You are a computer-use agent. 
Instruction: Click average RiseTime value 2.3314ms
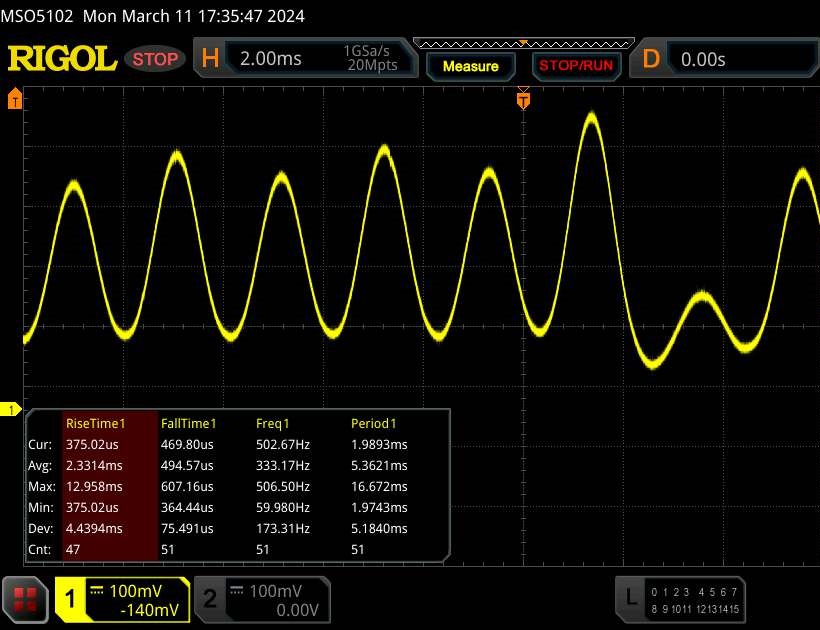pos(94,465)
